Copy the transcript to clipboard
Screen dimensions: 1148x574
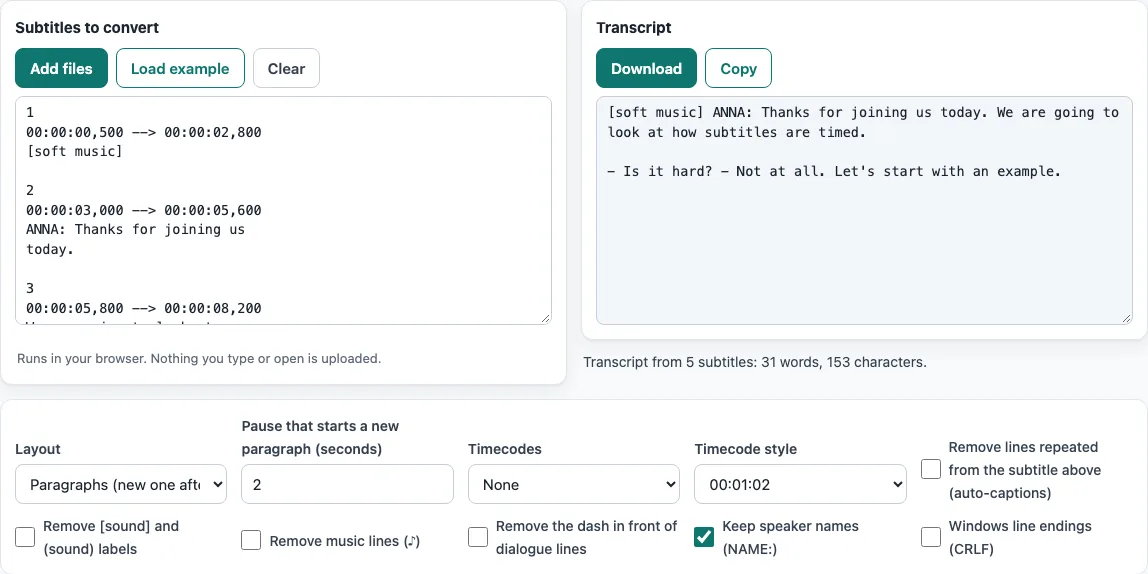pyautogui.click(x=738, y=68)
